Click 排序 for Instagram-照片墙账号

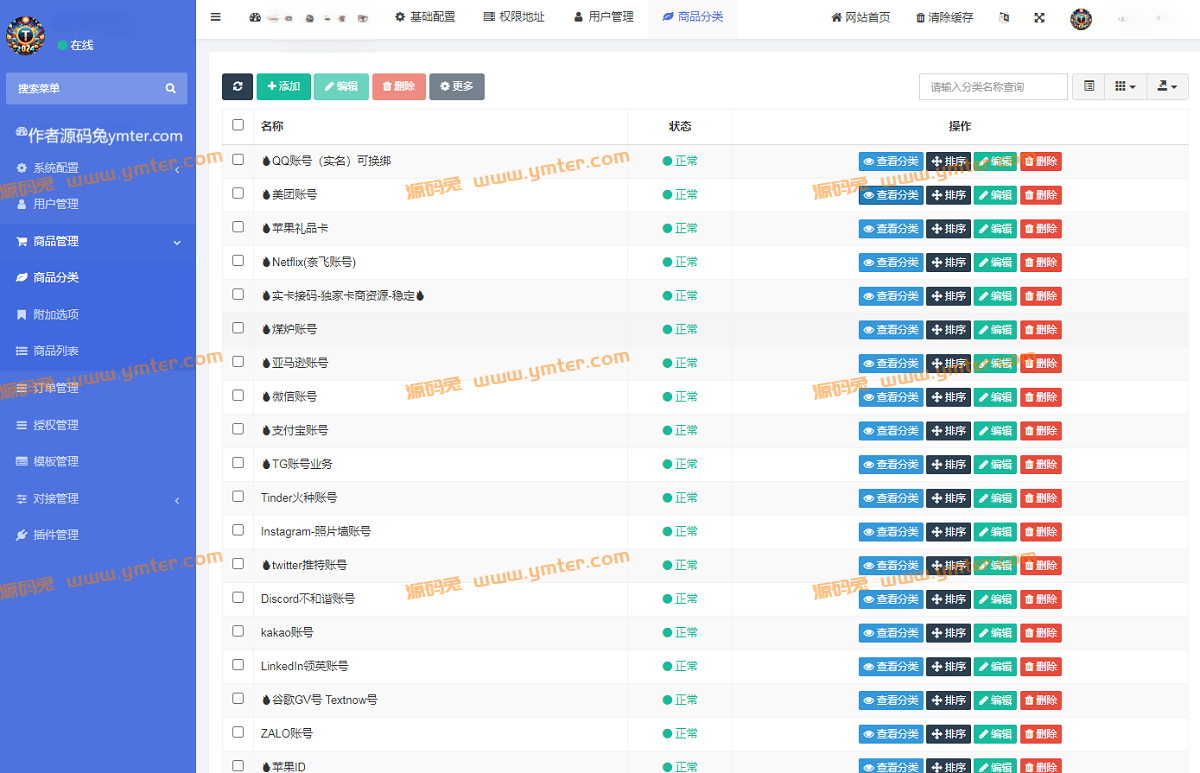[x=948, y=532]
